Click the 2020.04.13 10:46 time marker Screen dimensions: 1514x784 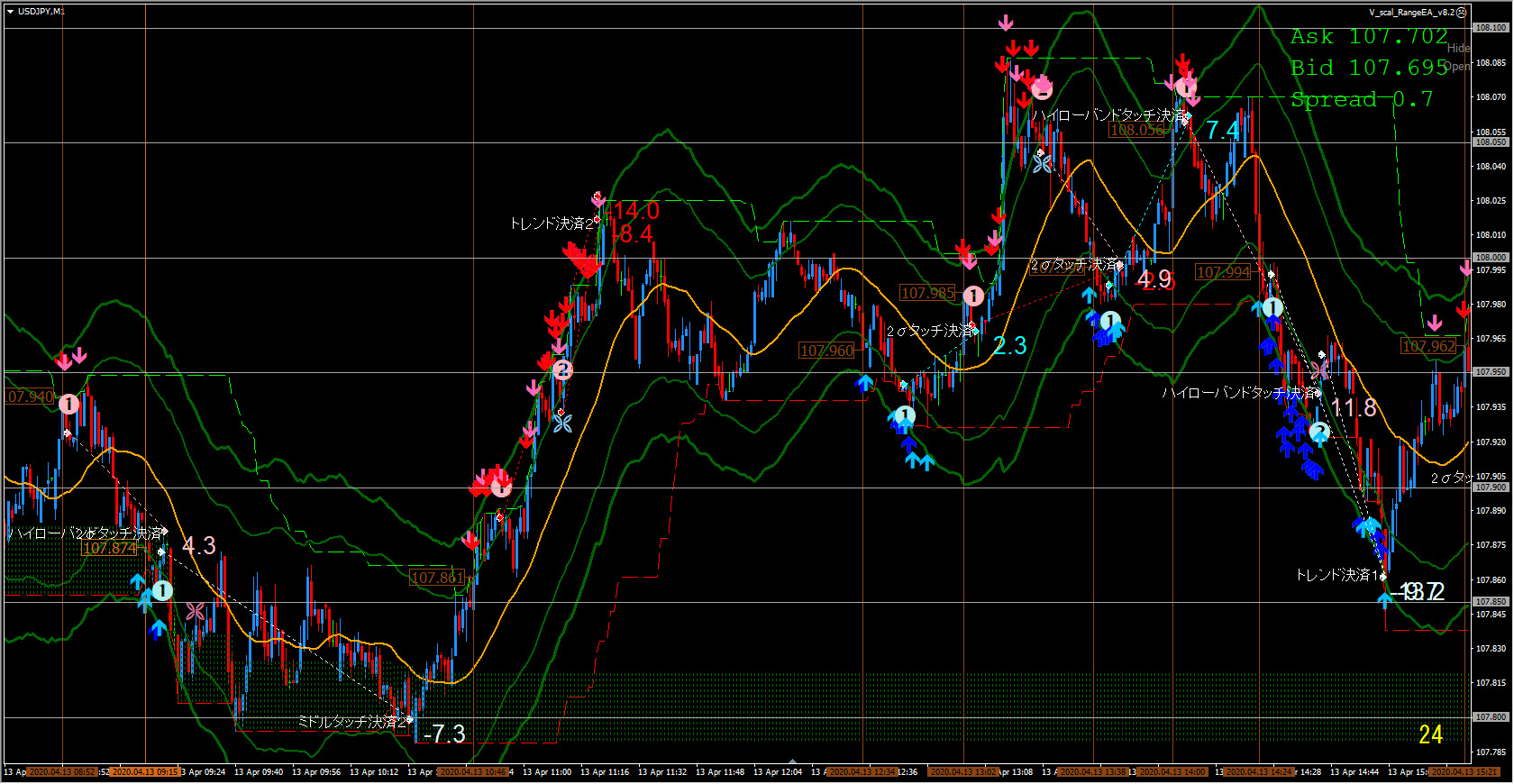(473, 772)
